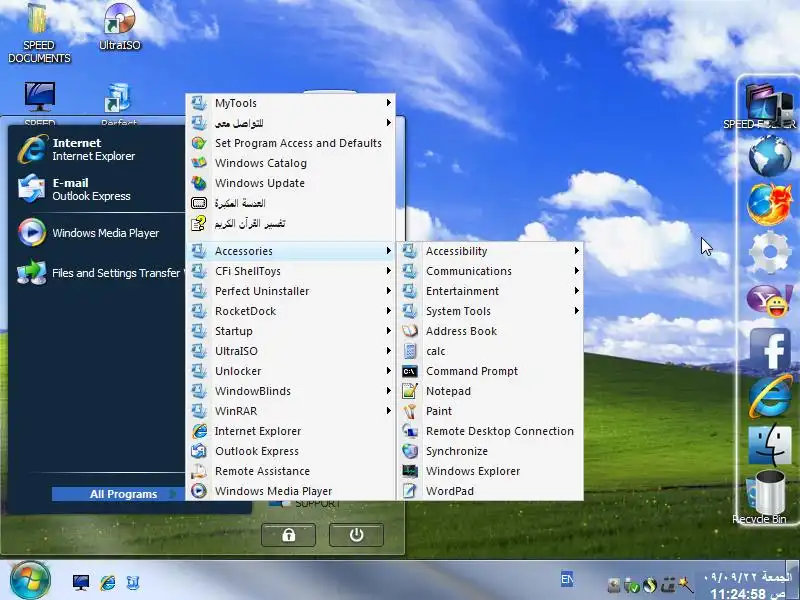Open Set Program Access and Defaults
Image resolution: width=800 pixels, height=600 pixels.
coord(291,143)
